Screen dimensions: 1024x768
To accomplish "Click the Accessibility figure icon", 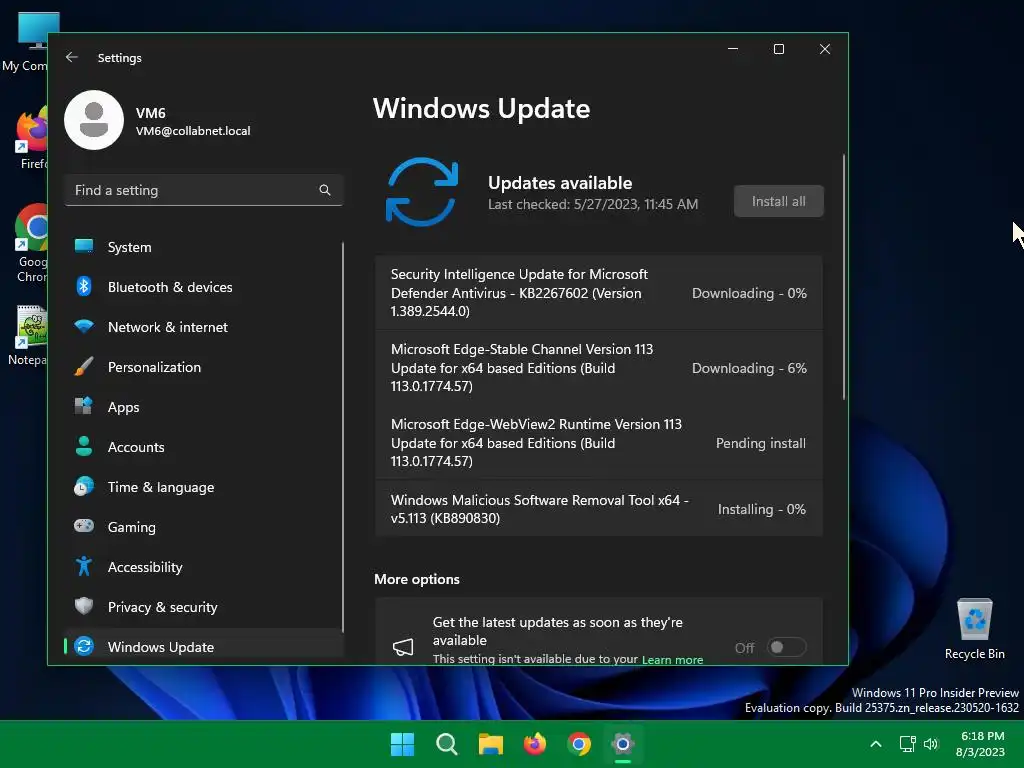I will point(84,566).
